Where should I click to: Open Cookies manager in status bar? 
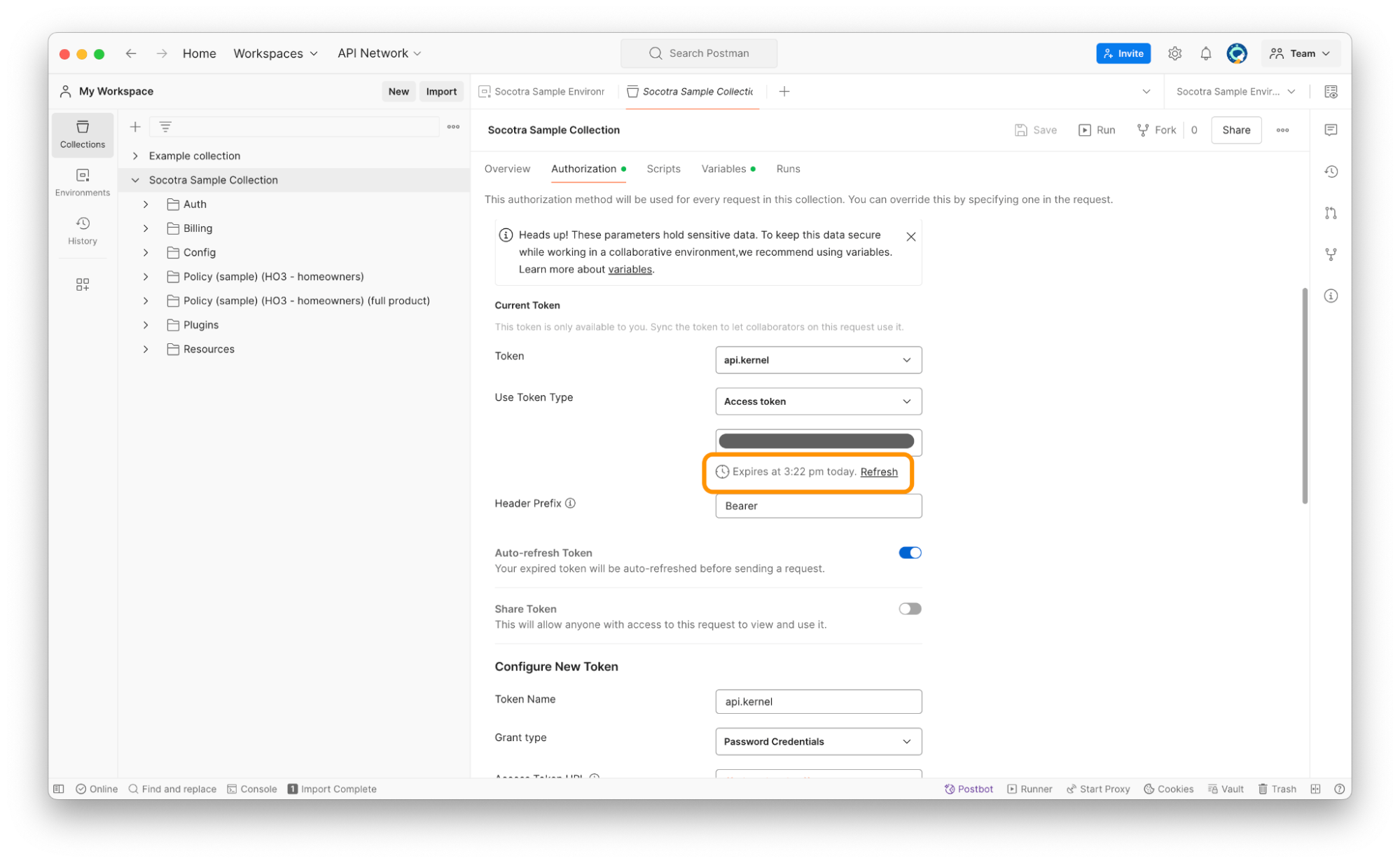1168,789
